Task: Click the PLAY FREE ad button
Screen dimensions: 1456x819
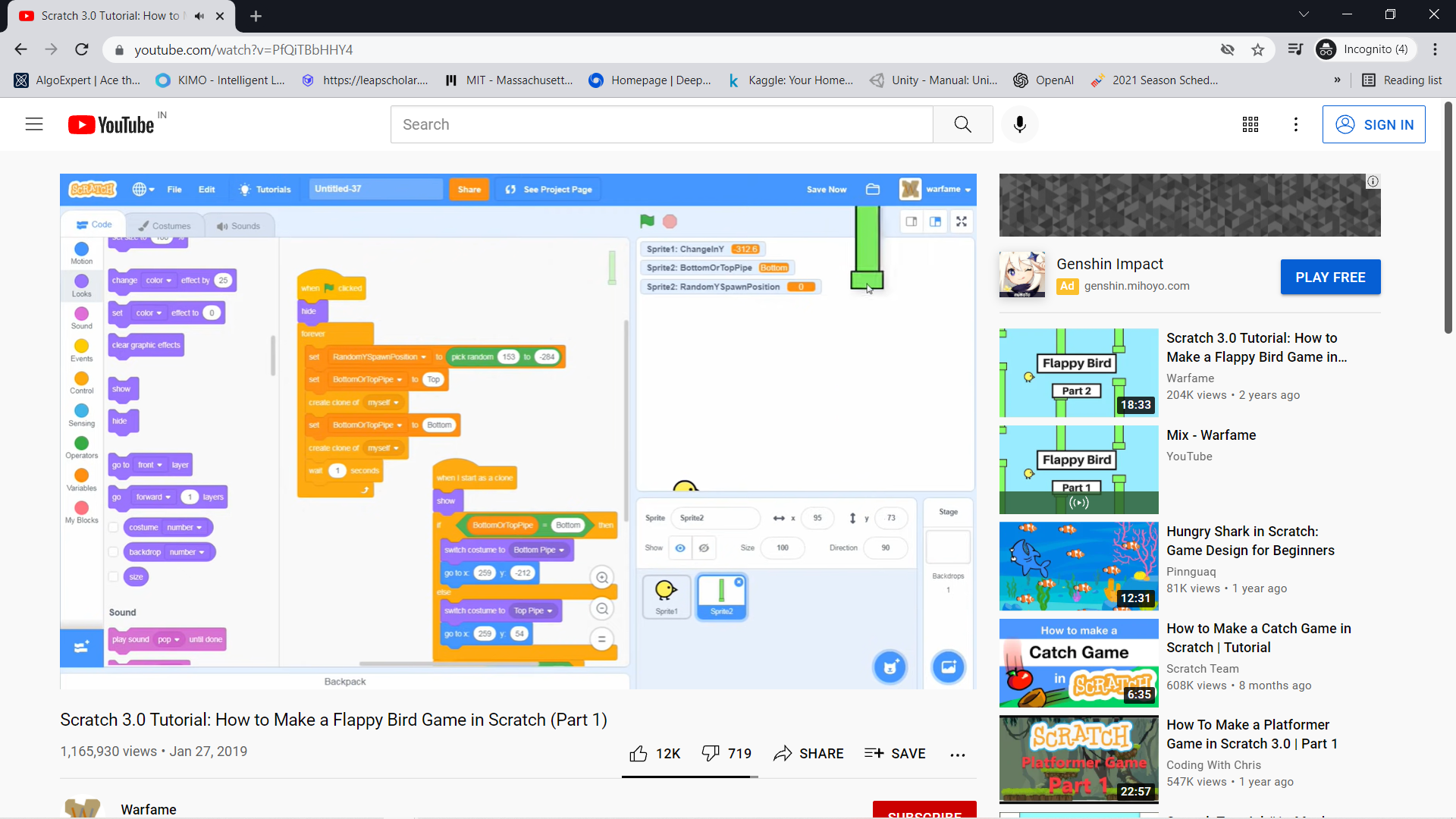Action: tap(1330, 278)
